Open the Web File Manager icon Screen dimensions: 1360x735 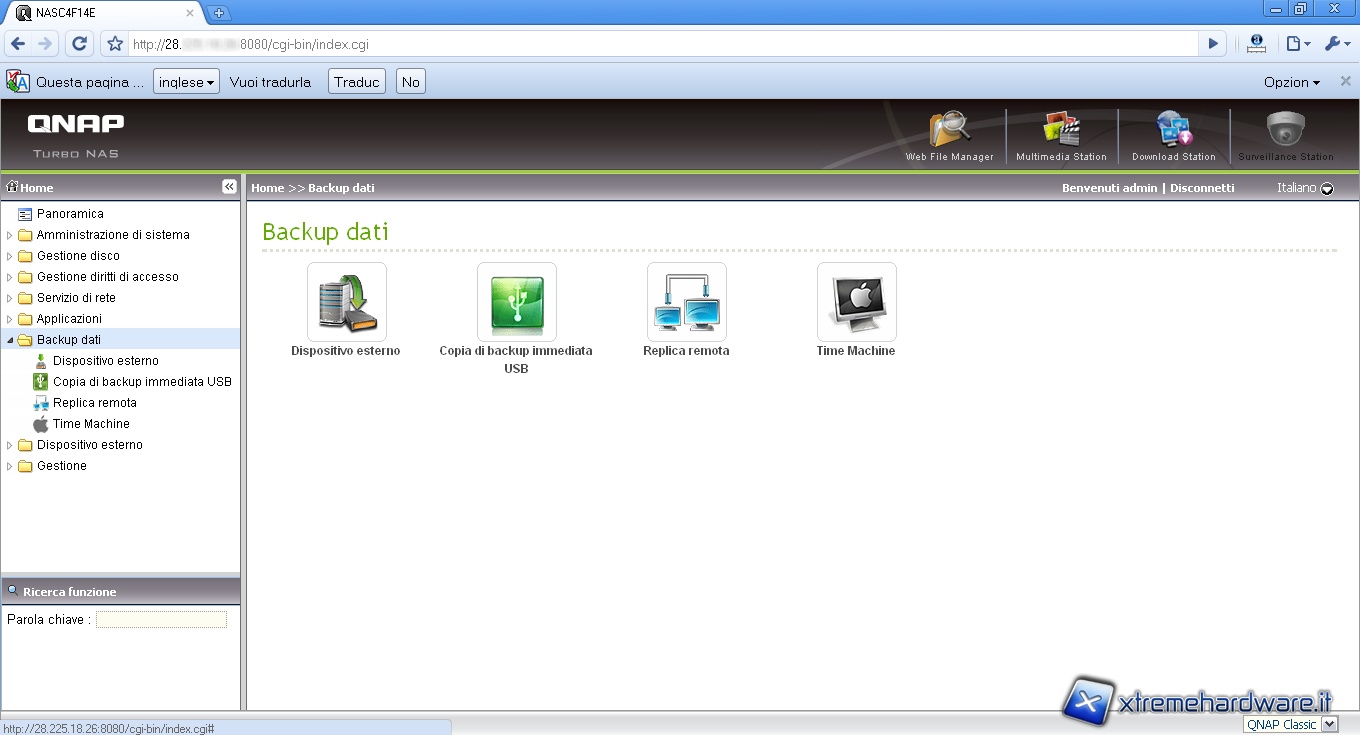point(949,132)
